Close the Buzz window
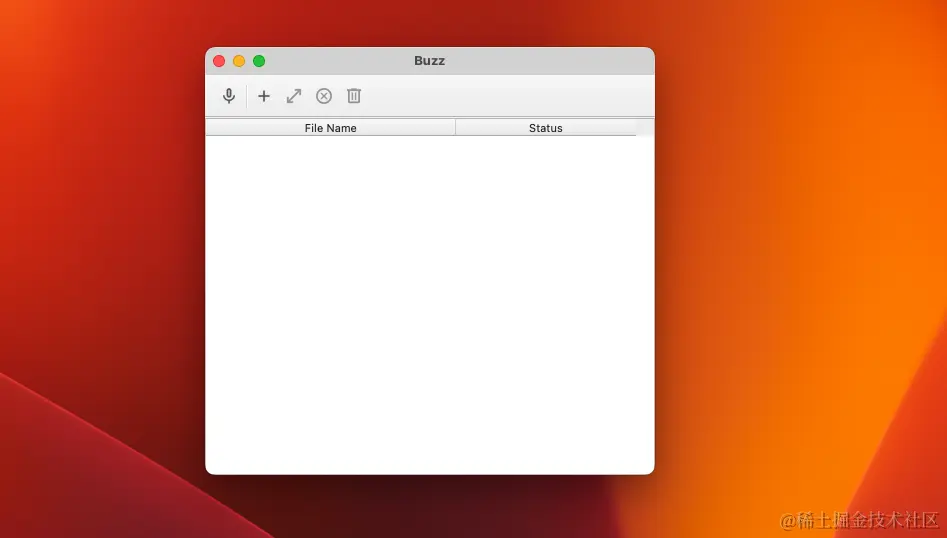Image resolution: width=947 pixels, height=538 pixels. click(x=219, y=61)
